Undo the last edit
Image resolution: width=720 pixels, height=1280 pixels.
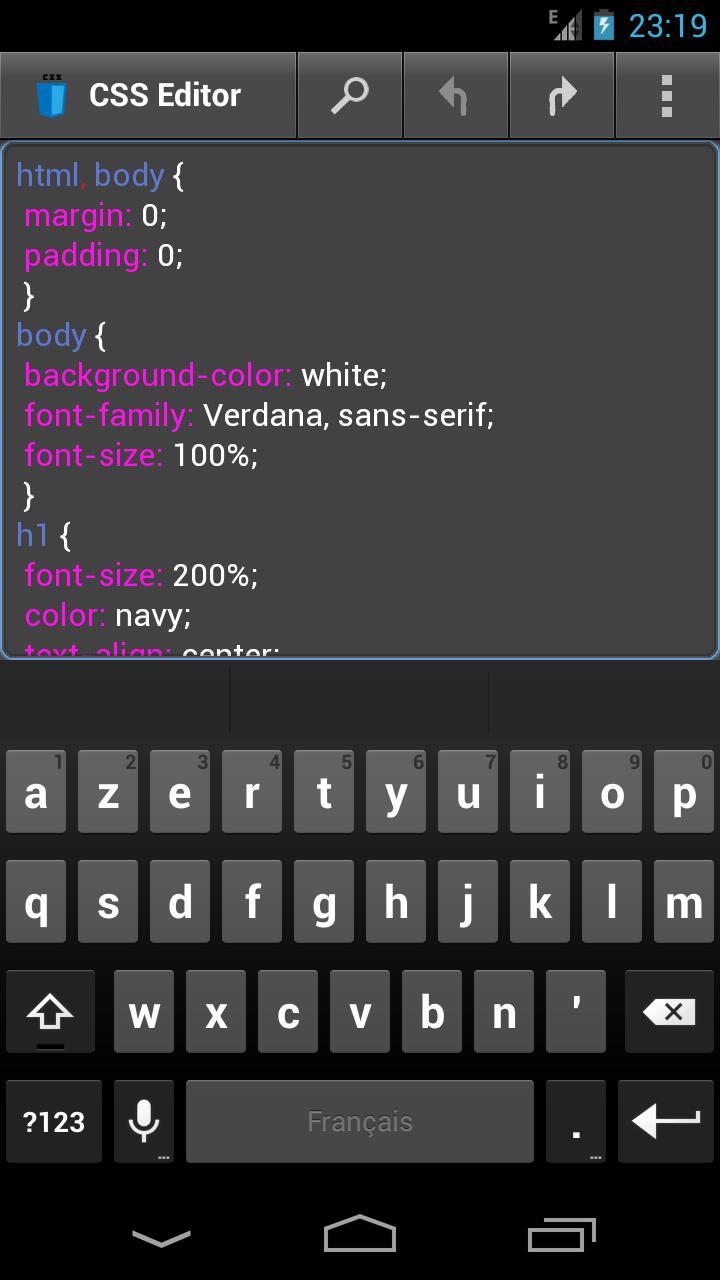455,94
